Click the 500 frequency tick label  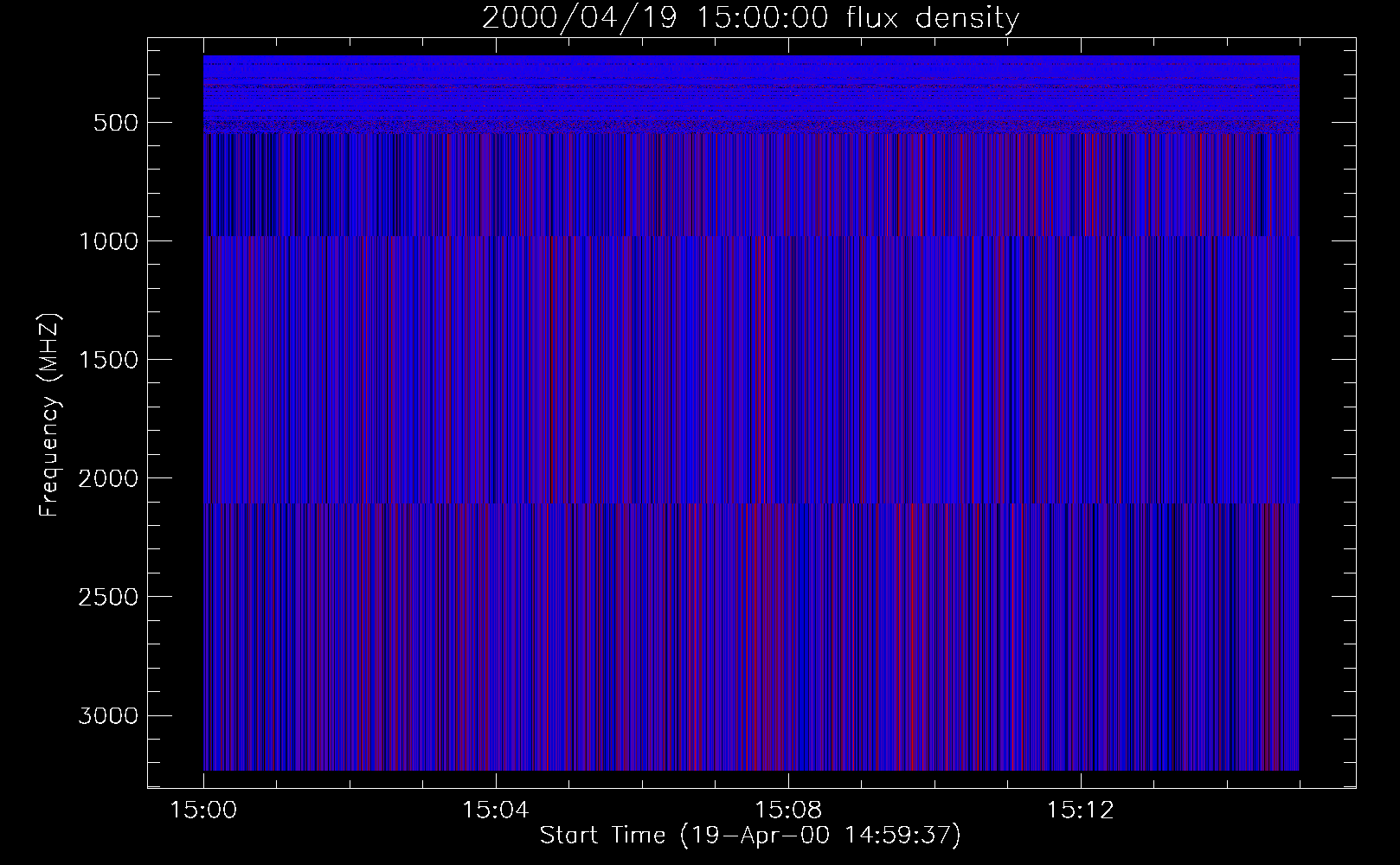point(115,123)
